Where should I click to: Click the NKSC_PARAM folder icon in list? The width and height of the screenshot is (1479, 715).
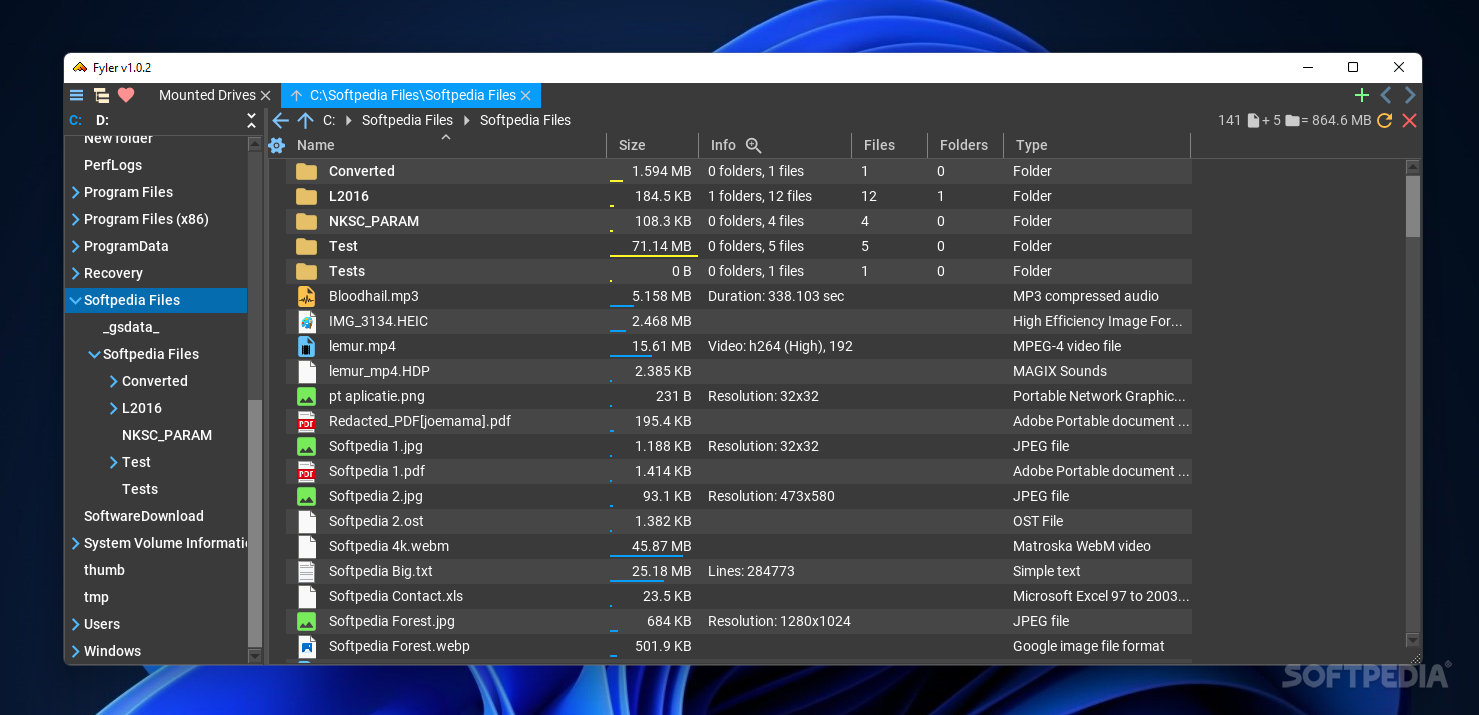point(306,221)
